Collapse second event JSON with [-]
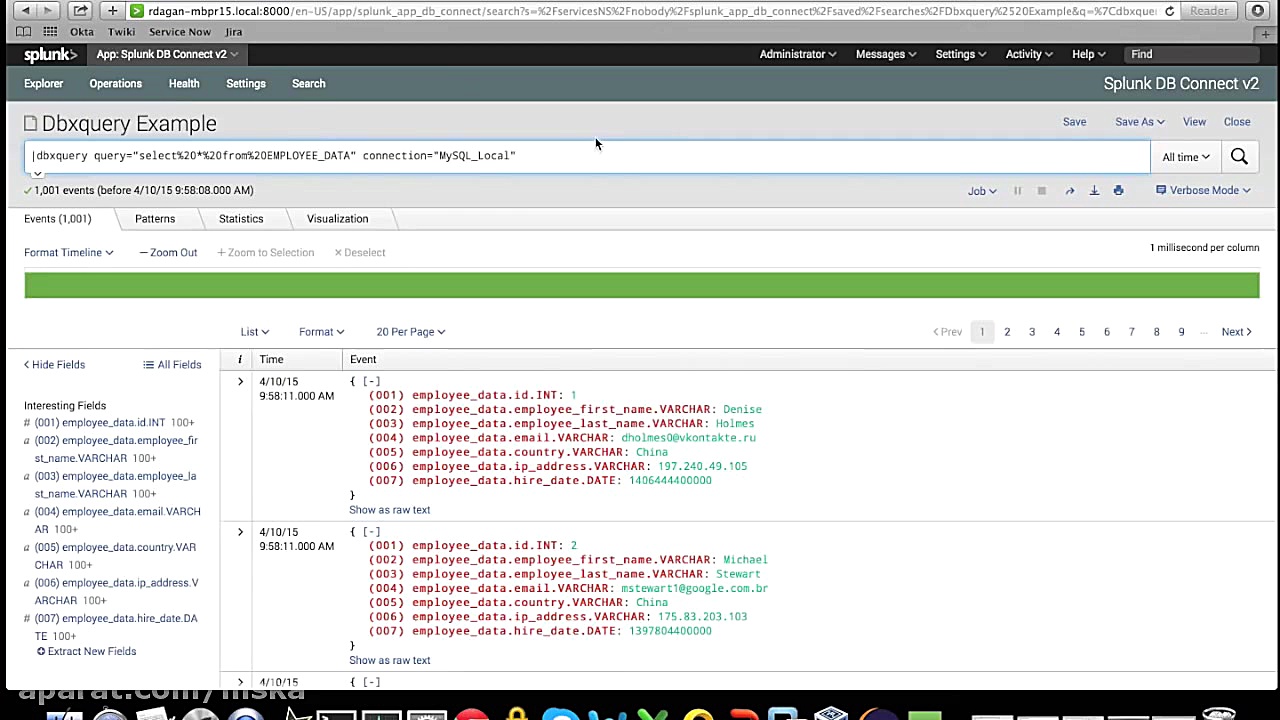The image size is (1280, 720). point(371,531)
